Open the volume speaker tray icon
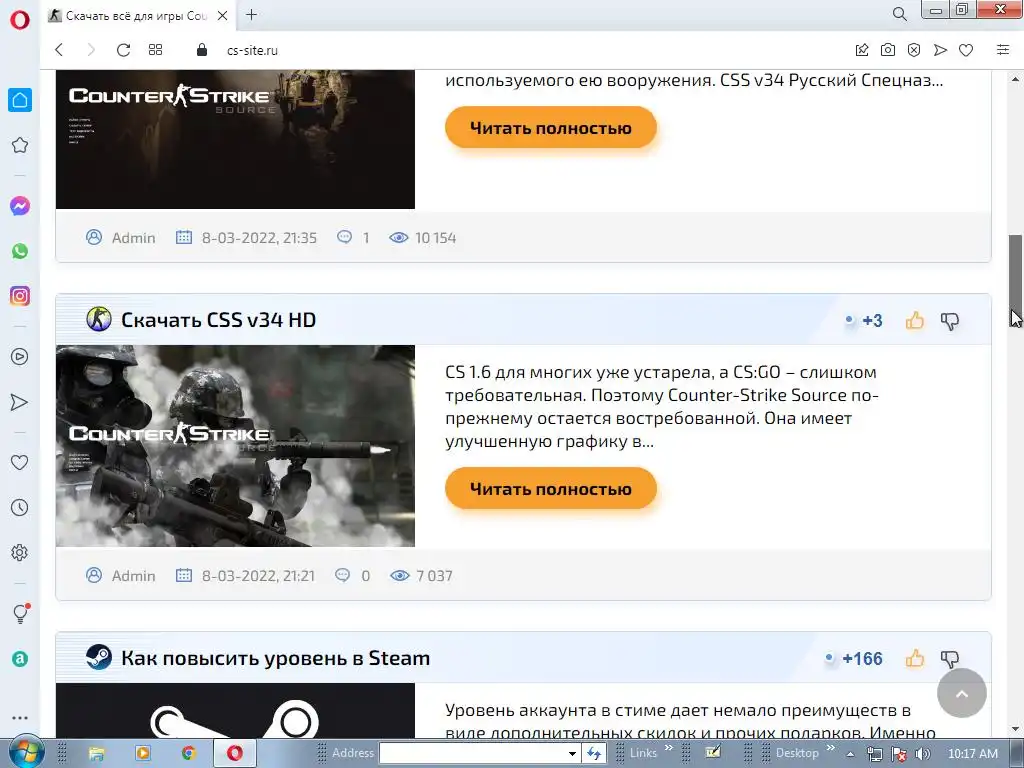 click(923, 754)
